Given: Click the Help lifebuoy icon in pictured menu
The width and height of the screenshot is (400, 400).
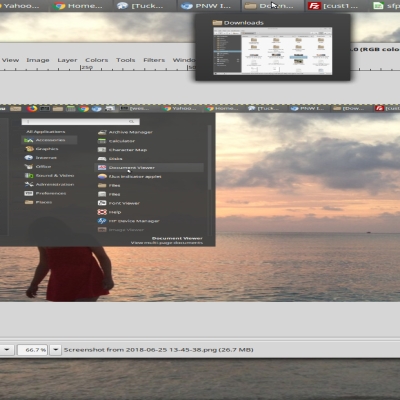Looking at the screenshot, I should [x=102, y=212].
